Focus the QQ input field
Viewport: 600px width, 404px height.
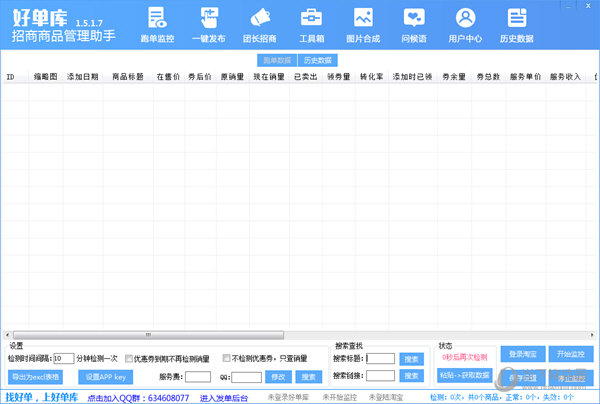click(246, 377)
